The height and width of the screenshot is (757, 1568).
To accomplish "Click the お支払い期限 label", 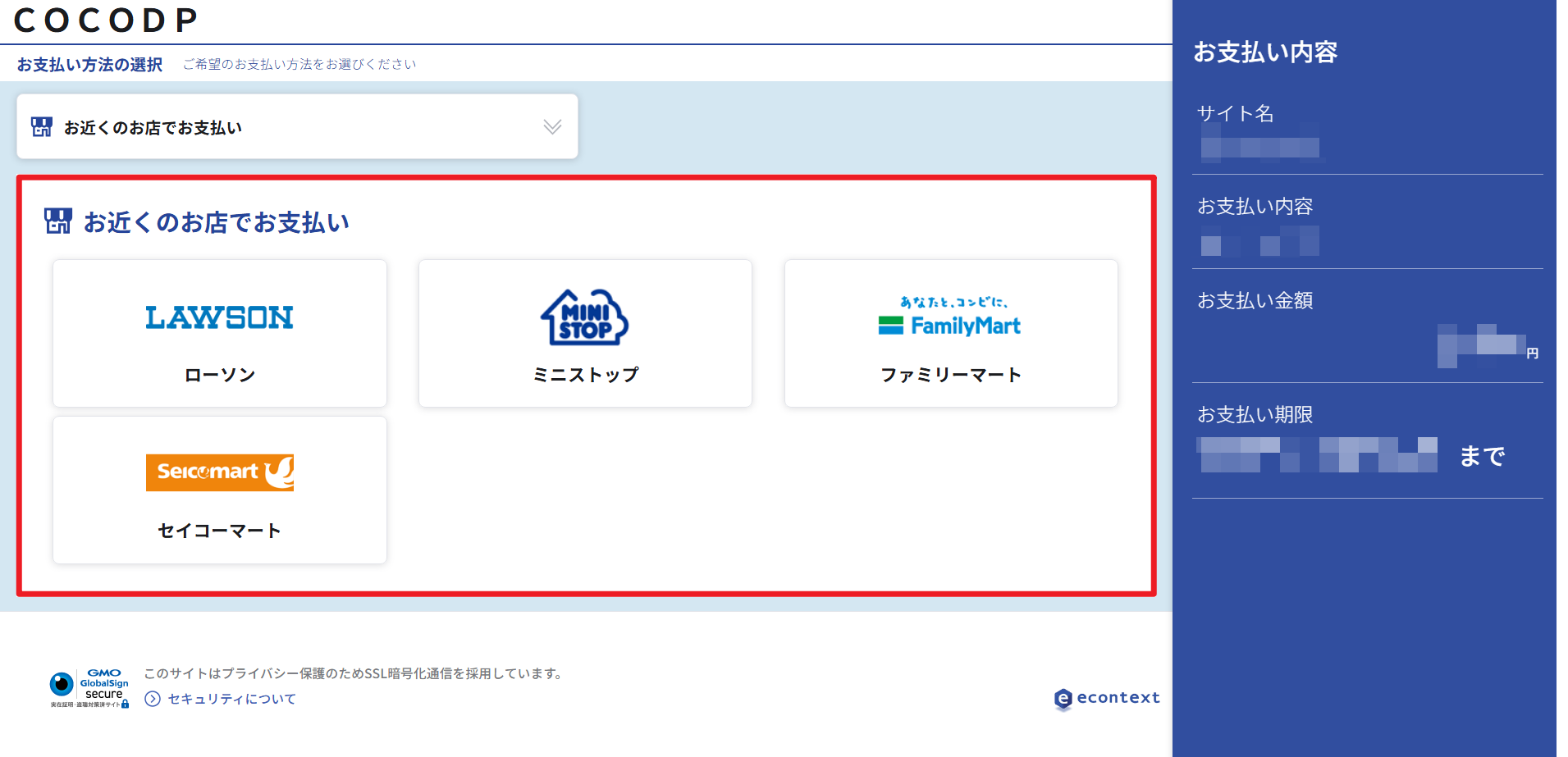I will (1255, 414).
